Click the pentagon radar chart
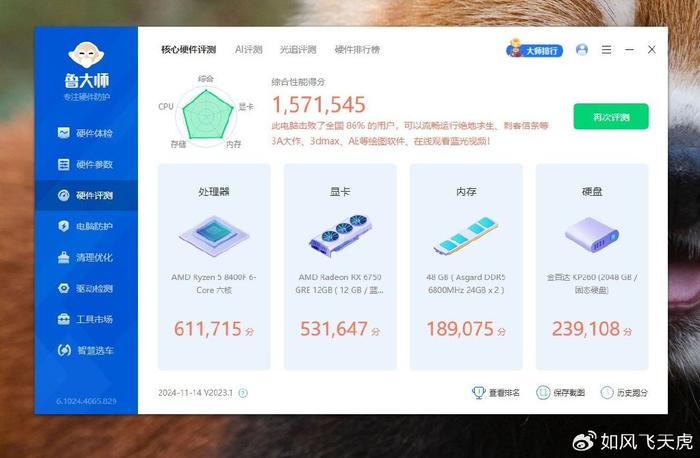This screenshot has width=700, height=458. coord(206,115)
